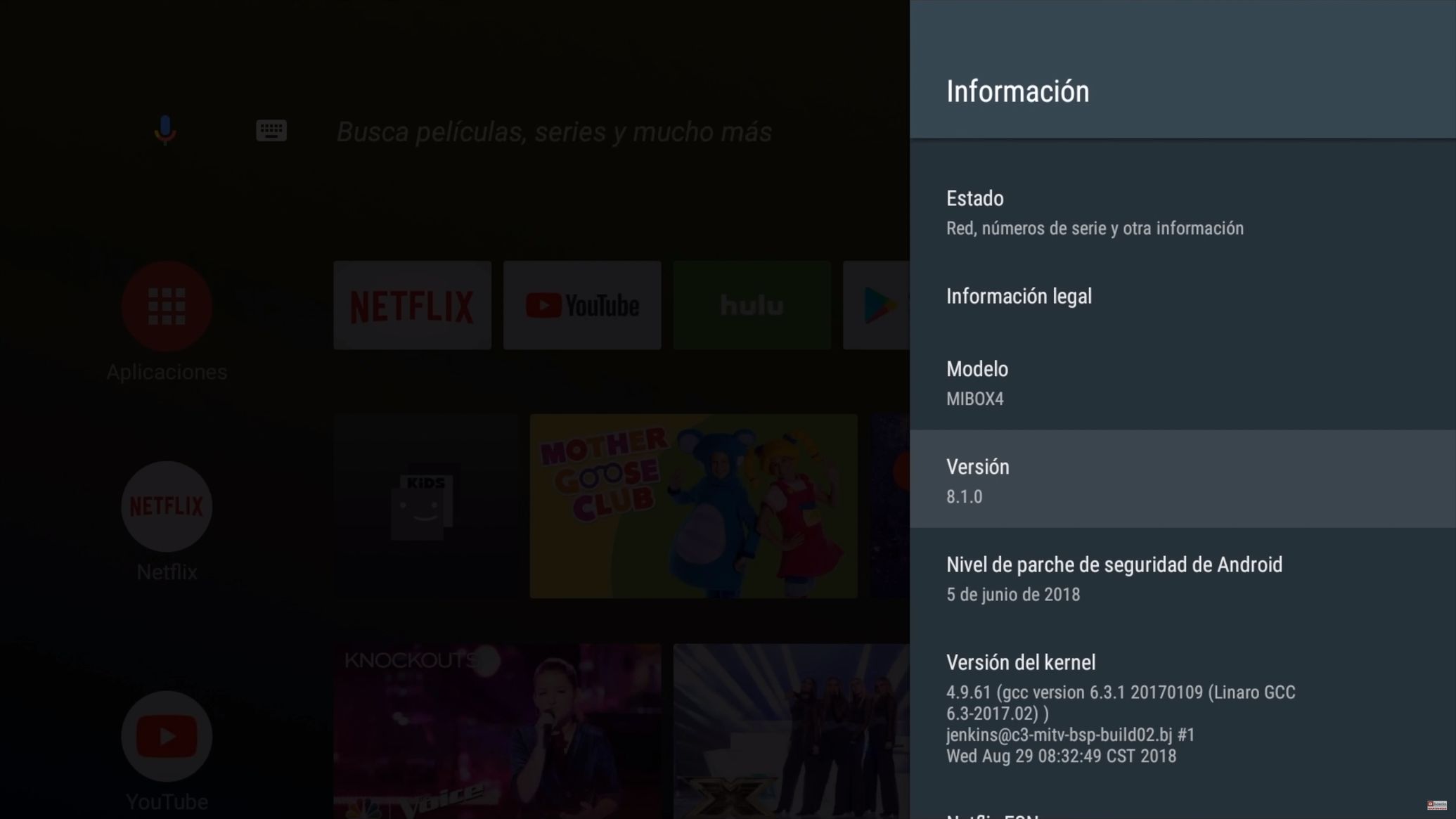
Task: Select Nivel de parche de seguridad item
Action: [1183, 579]
